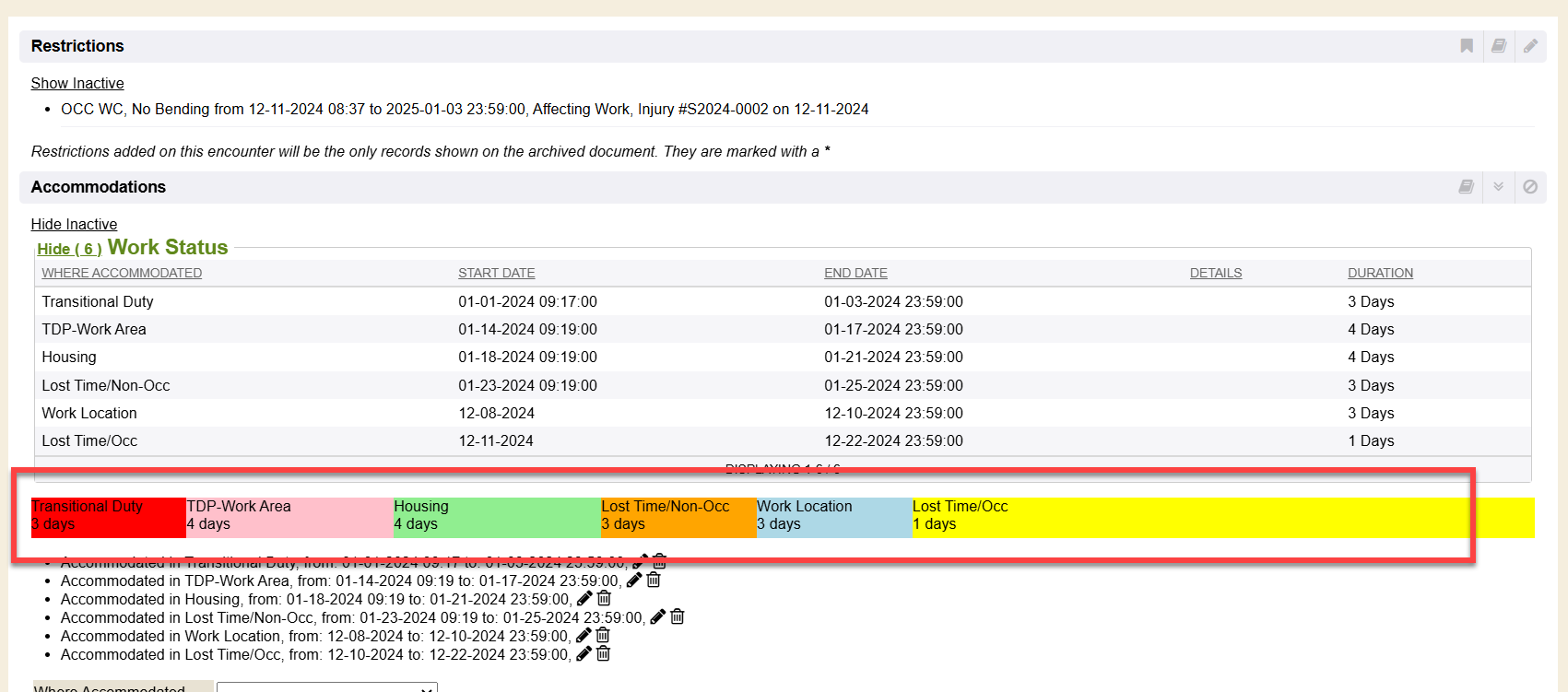
Task: Sort table by Start Date column
Action: click(496, 273)
